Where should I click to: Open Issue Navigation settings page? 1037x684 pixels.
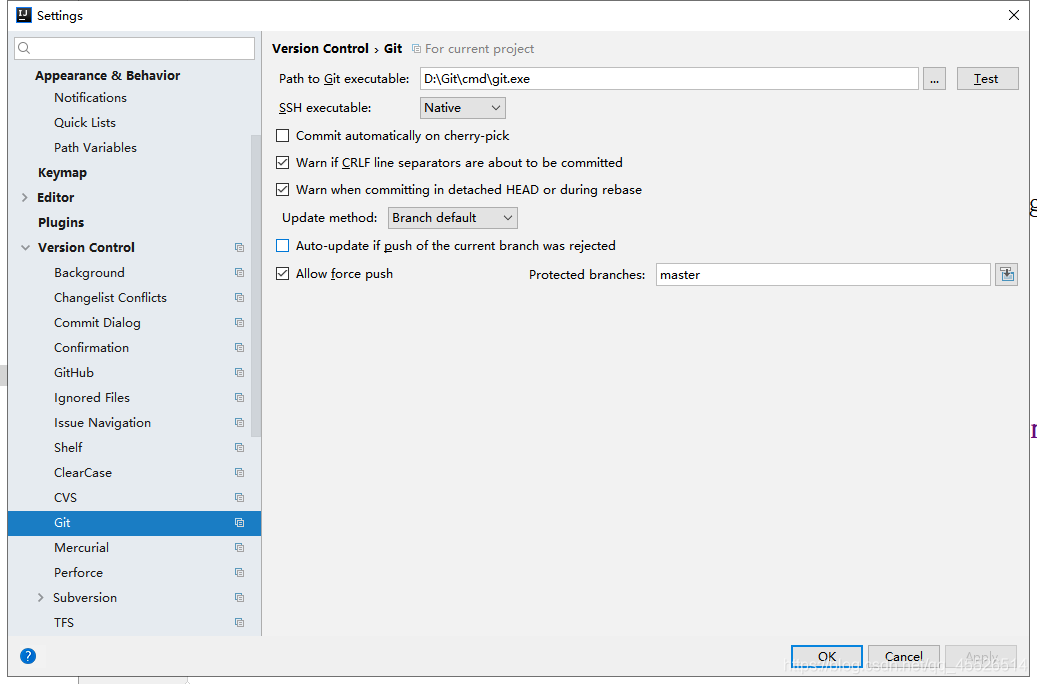[103, 423]
